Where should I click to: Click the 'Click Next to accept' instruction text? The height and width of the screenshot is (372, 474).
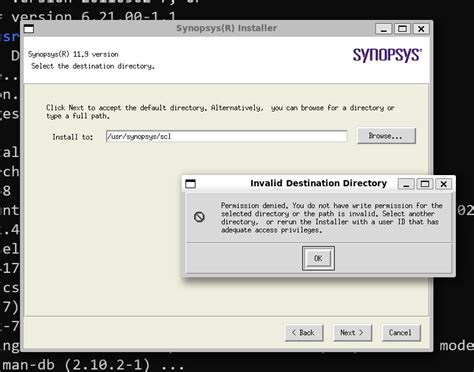coord(220,112)
